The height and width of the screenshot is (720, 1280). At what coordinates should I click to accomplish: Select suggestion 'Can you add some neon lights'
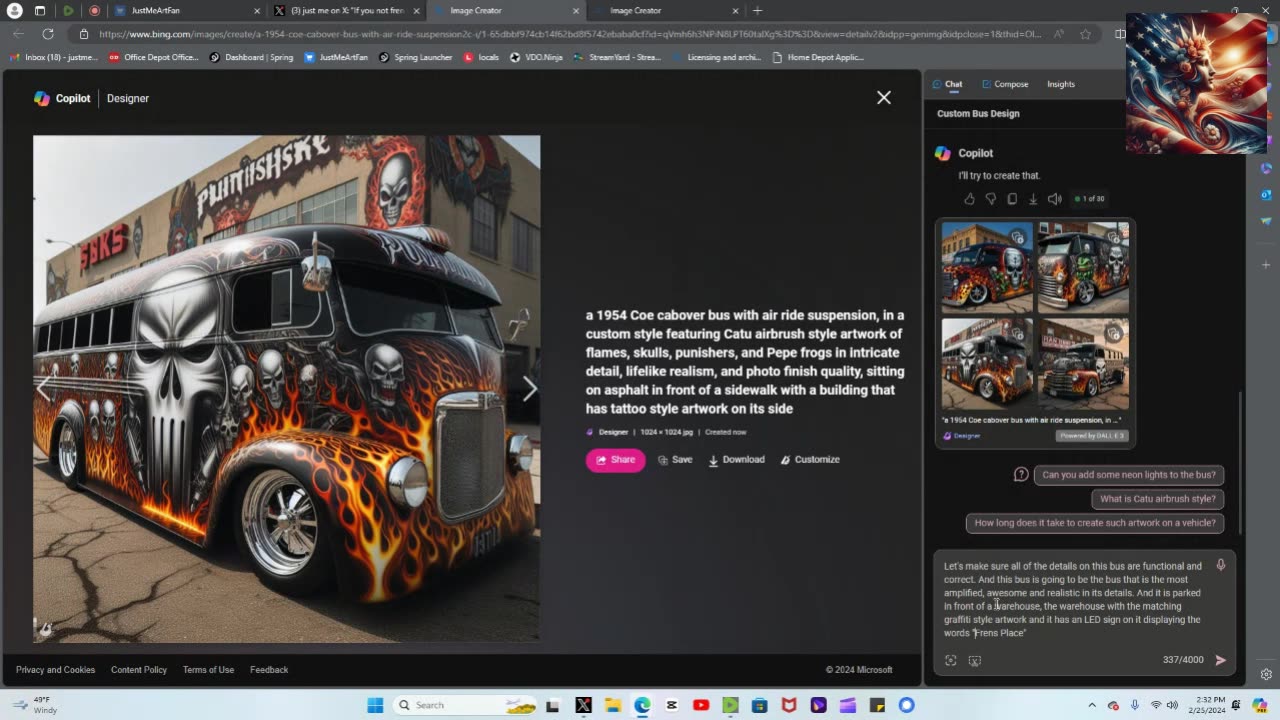point(1129,475)
